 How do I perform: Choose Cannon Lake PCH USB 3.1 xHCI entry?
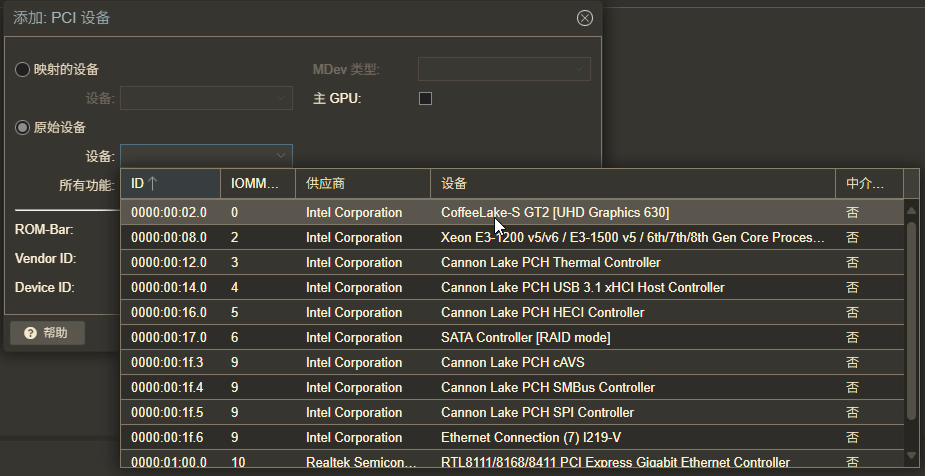582,288
